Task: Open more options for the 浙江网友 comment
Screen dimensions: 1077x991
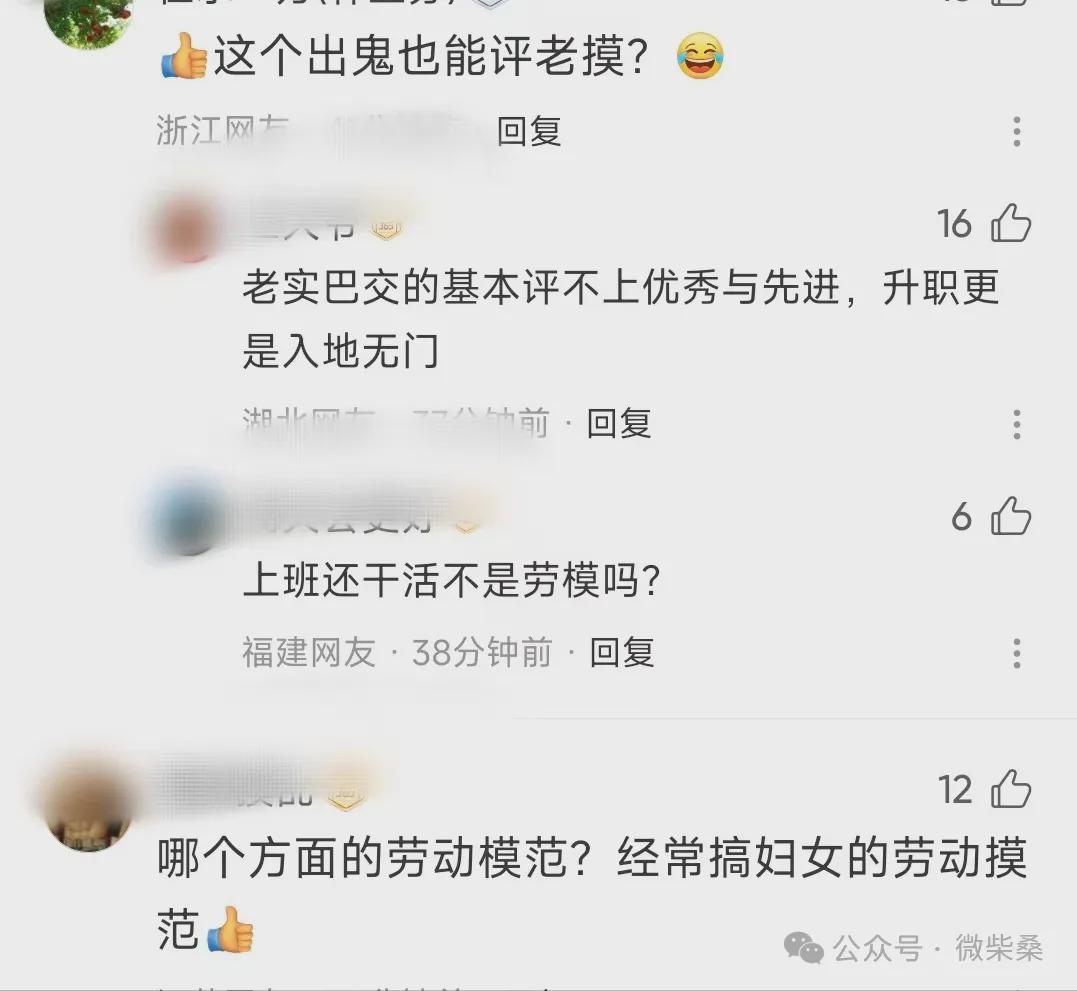Action: pyautogui.click(x=1017, y=131)
